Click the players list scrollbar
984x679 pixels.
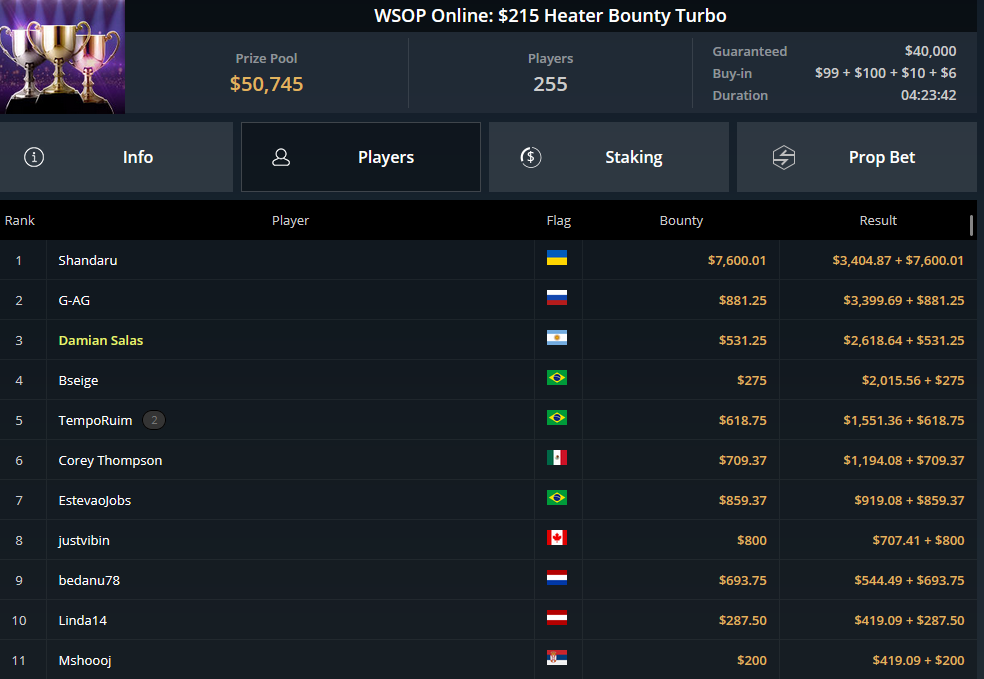coord(971,226)
